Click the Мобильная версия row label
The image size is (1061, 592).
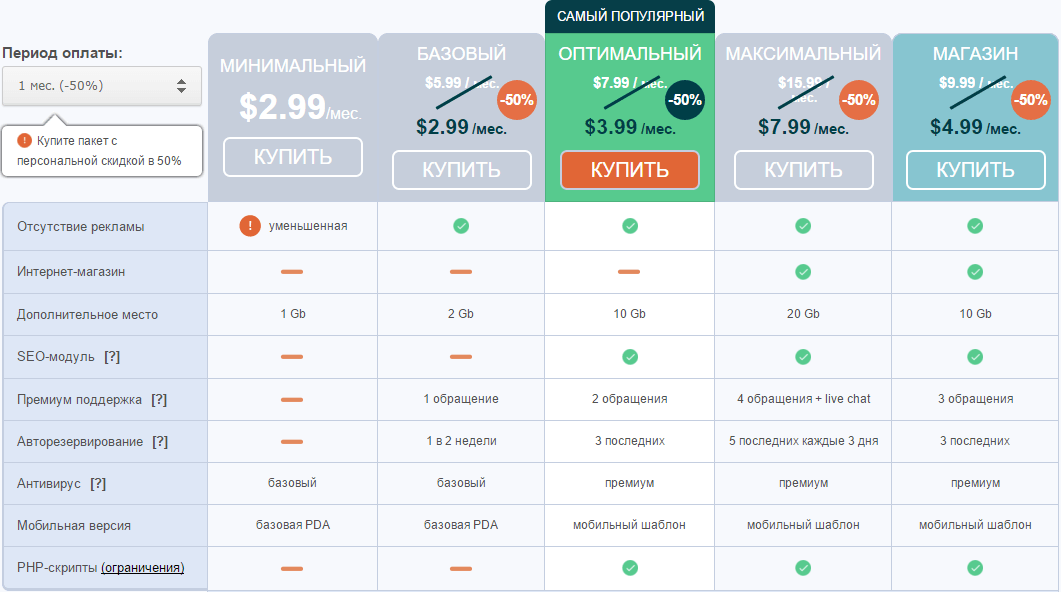pyautogui.click(x=74, y=525)
